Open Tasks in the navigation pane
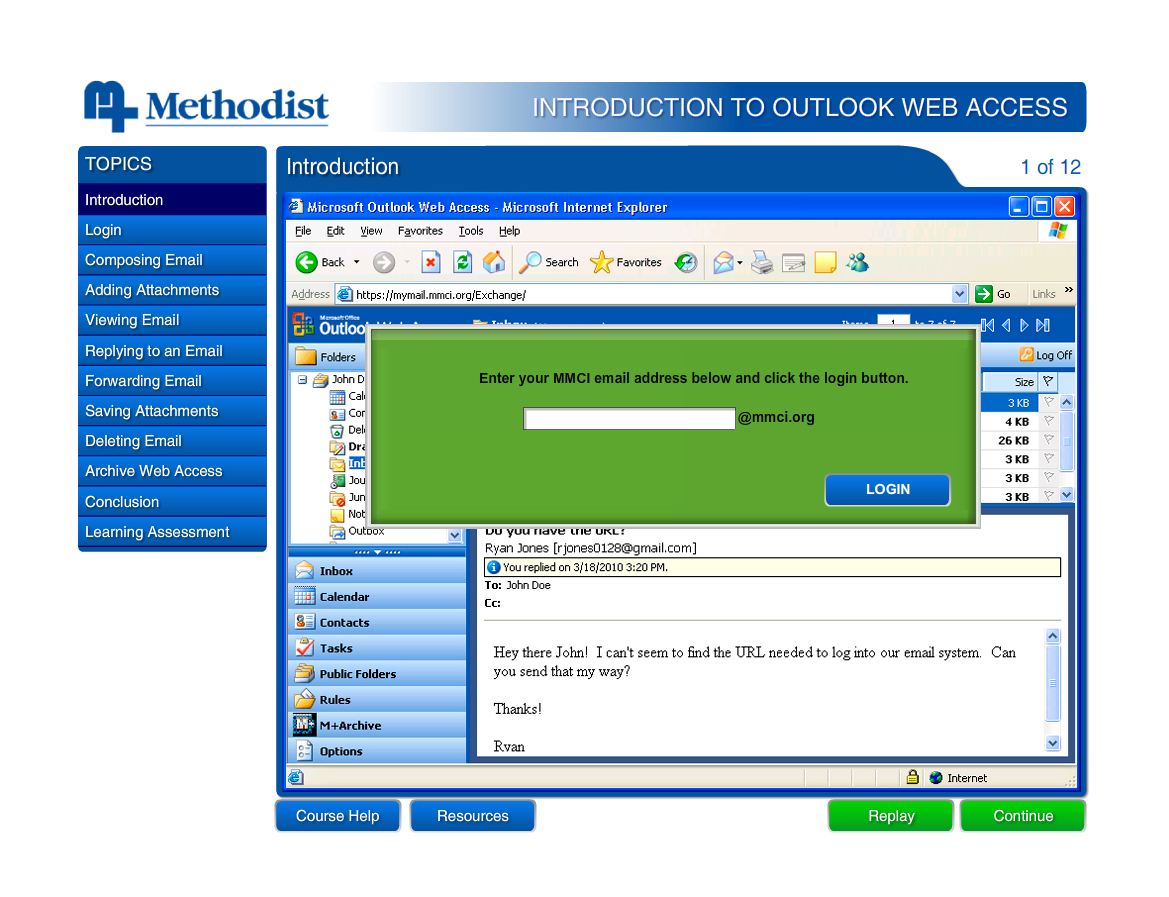The height and width of the screenshot is (897, 1169). [376, 649]
